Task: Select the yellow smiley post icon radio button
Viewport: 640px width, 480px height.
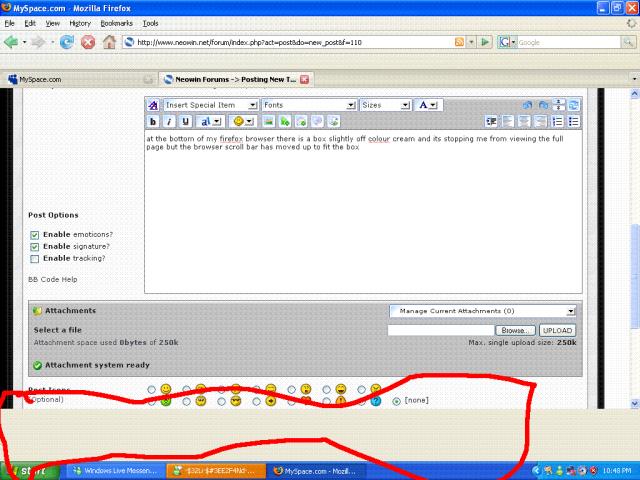Action: (151, 389)
